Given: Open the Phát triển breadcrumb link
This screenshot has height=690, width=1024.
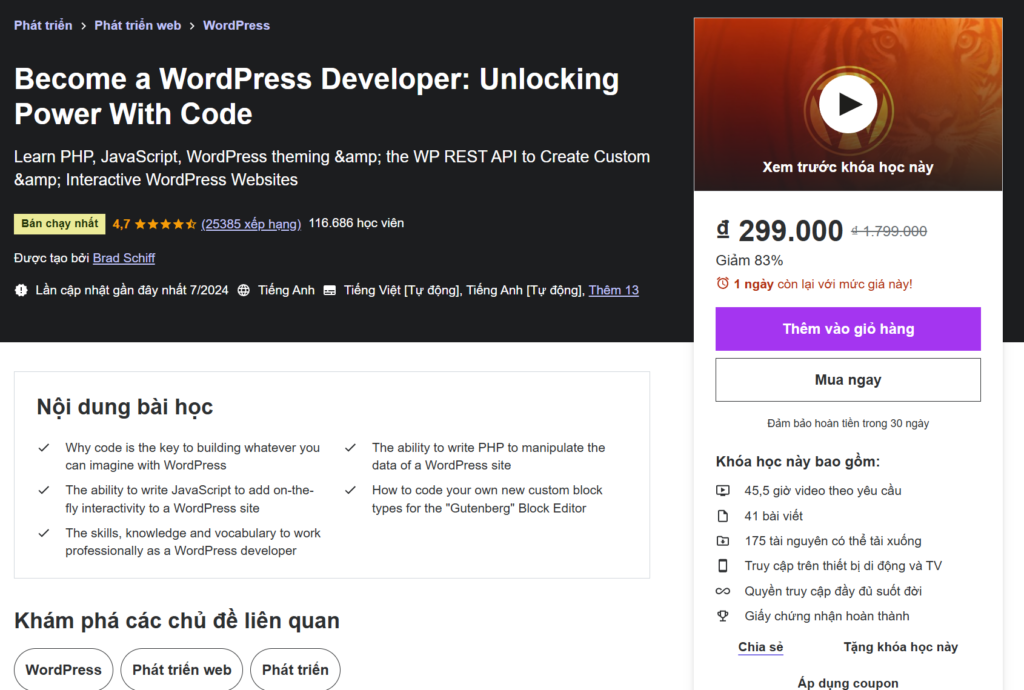Looking at the screenshot, I should click(x=43, y=25).
